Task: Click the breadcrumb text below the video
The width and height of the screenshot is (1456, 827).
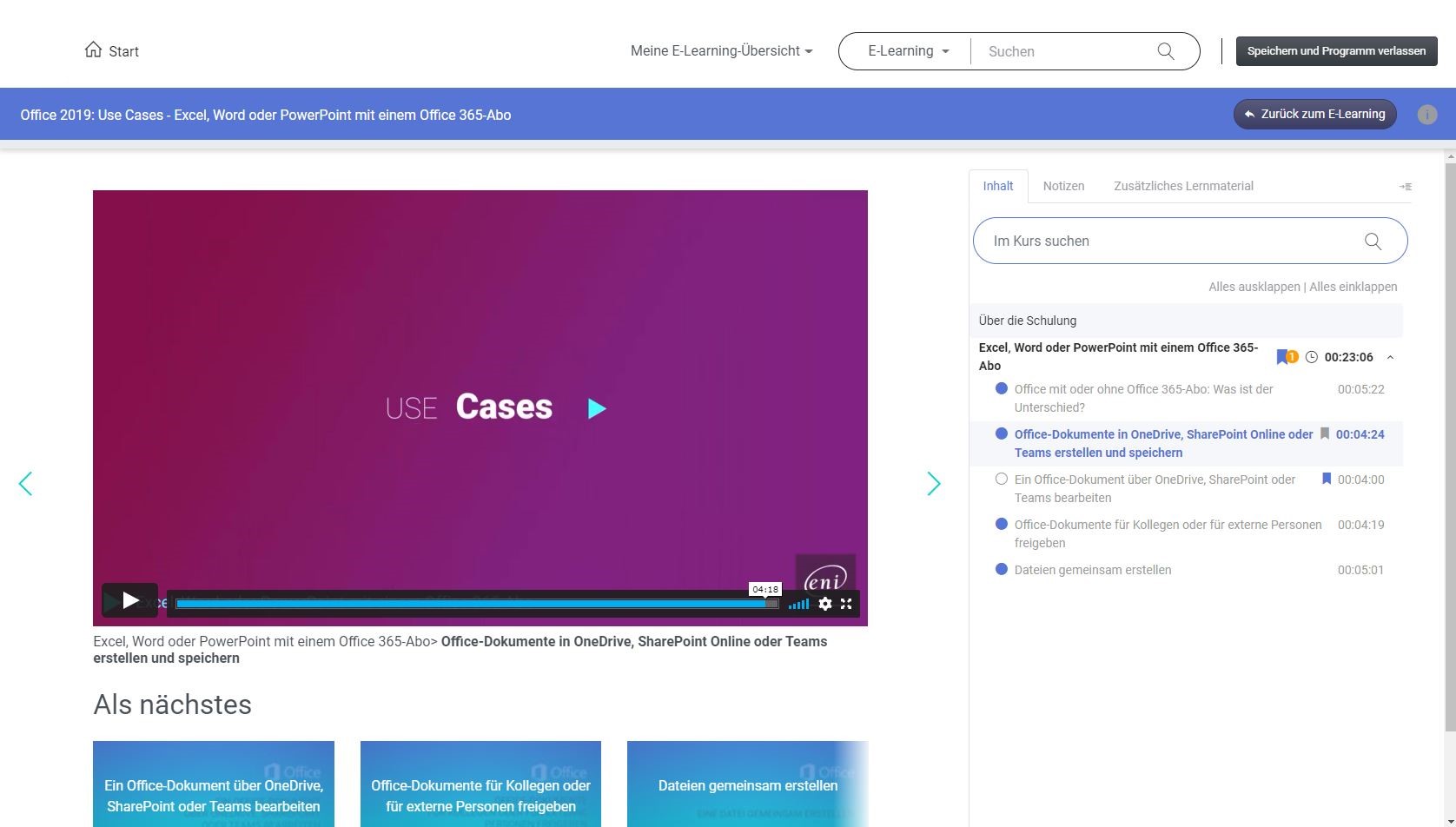Action: 460,650
